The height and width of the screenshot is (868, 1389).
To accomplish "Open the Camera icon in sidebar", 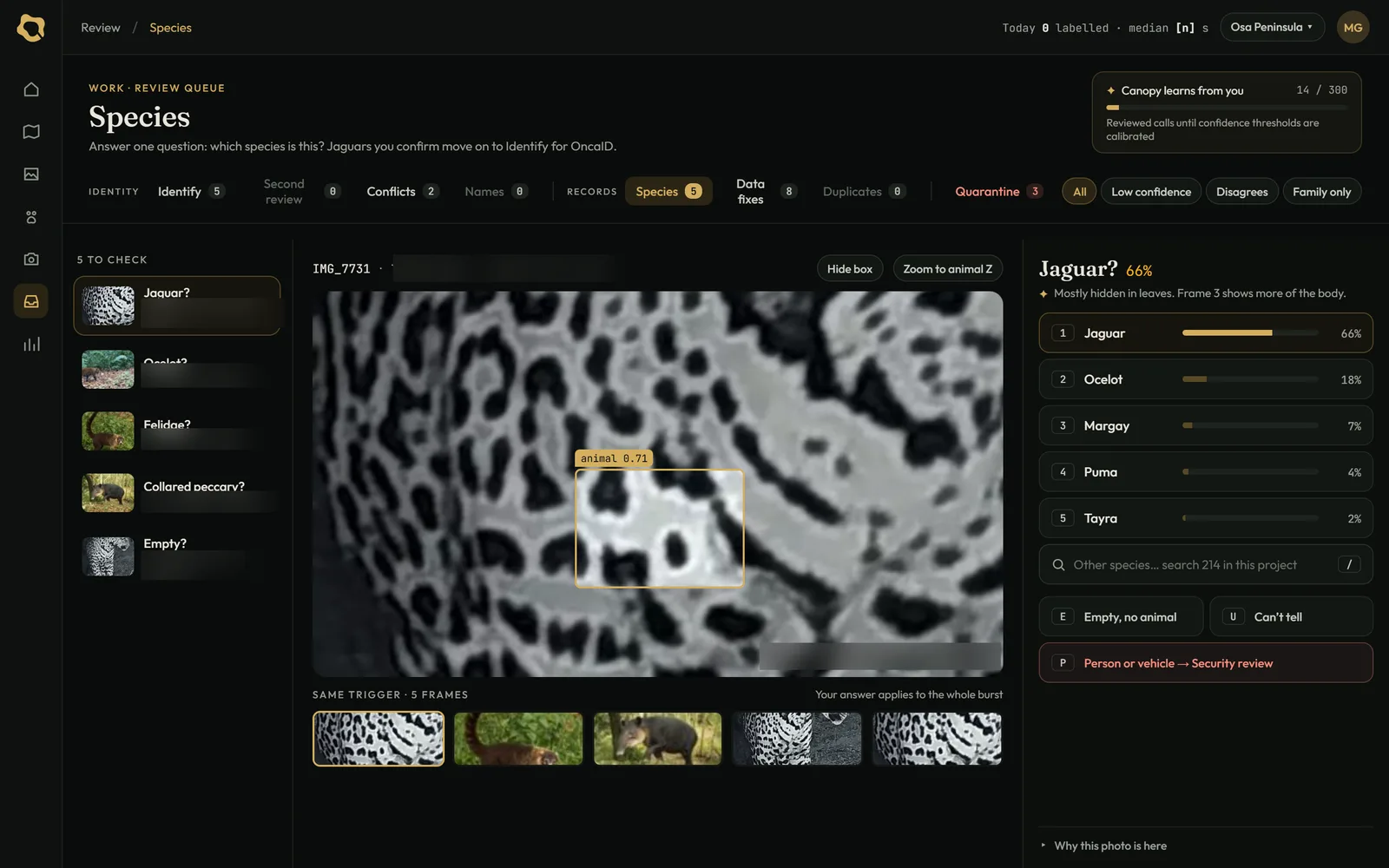I will pyautogui.click(x=31, y=259).
